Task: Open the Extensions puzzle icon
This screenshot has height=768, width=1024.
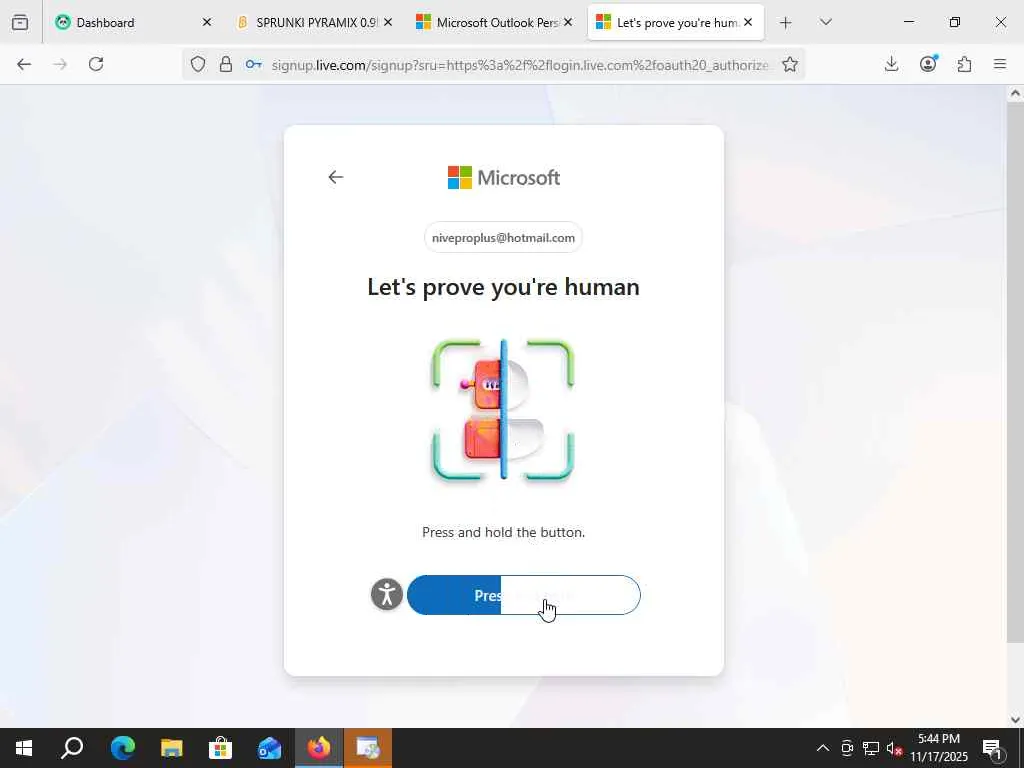Action: click(x=964, y=64)
